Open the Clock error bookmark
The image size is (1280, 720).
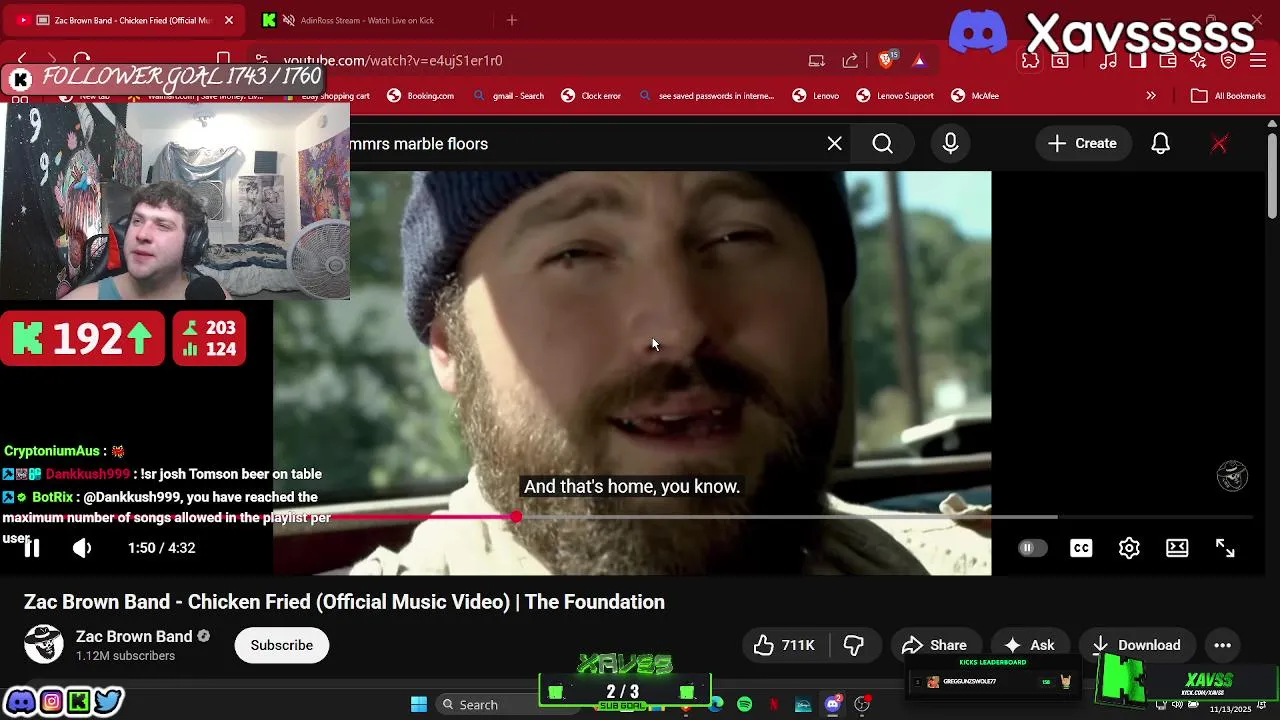click(590, 96)
